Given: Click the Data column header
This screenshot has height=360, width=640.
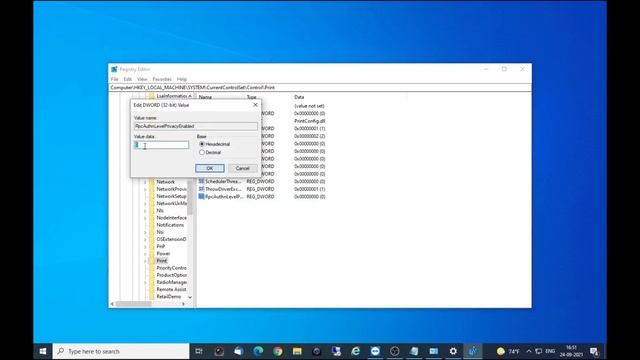Looking at the screenshot, I should click(299, 97).
